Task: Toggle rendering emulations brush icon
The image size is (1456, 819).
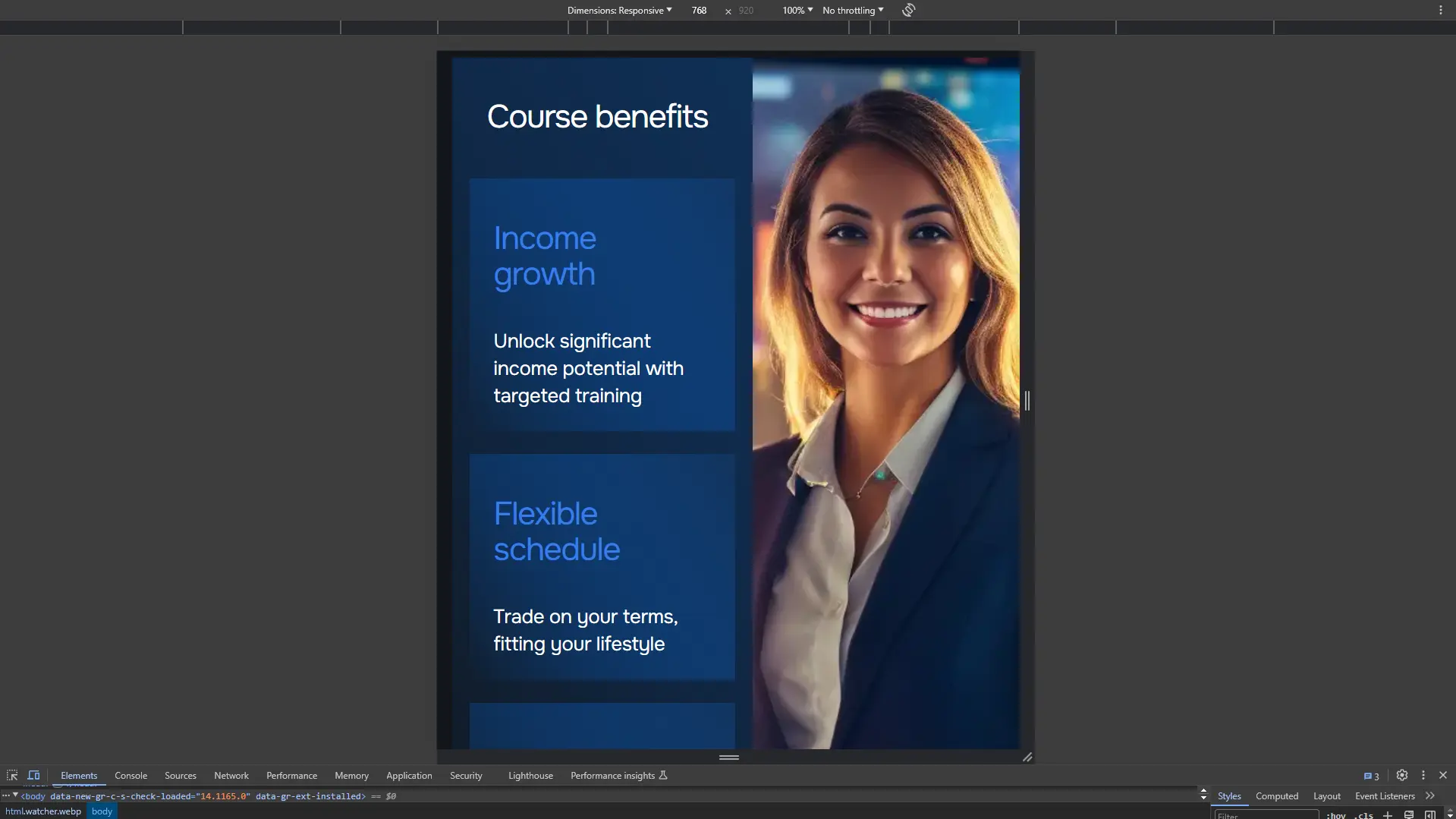Action: 1408,814
